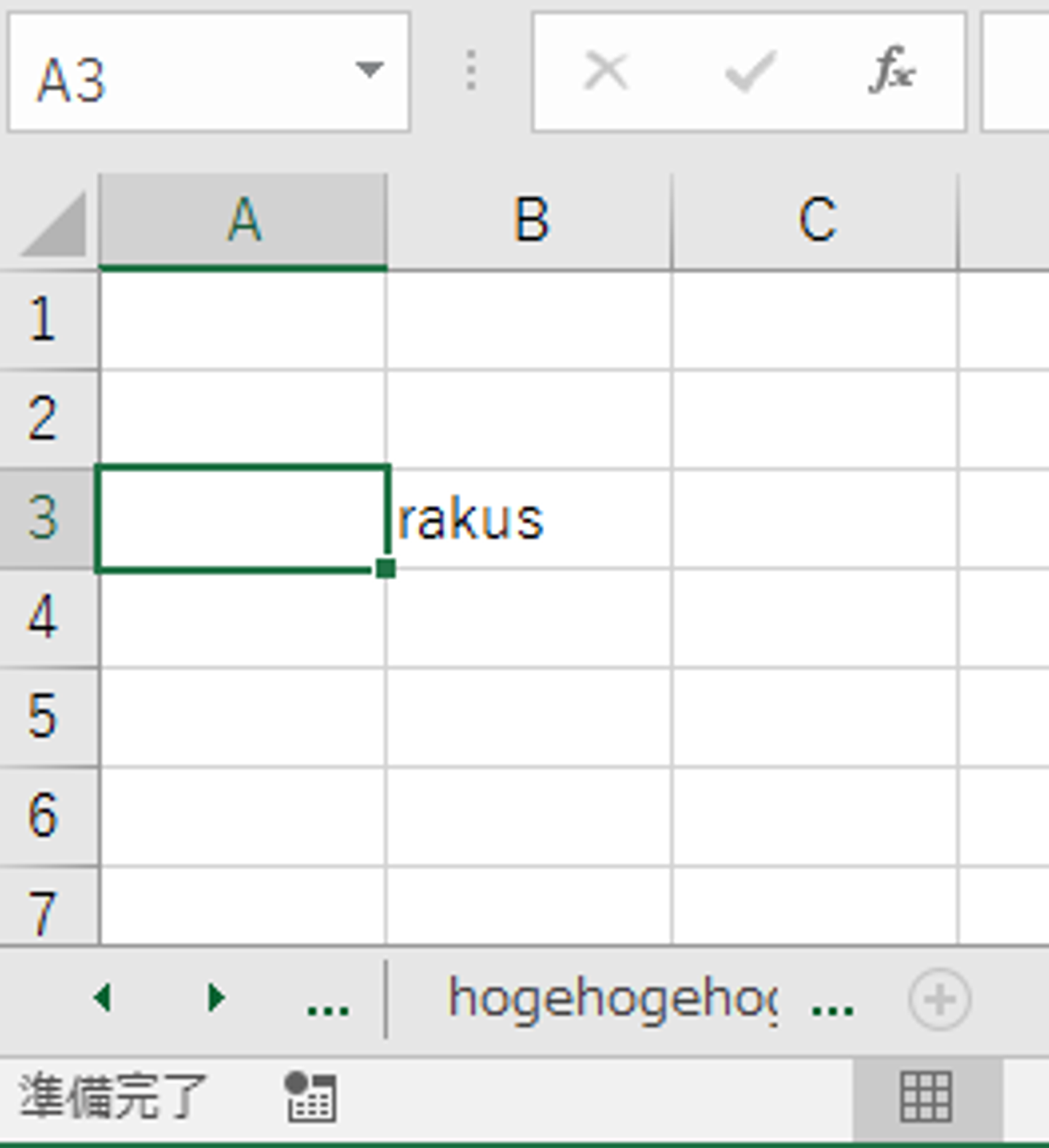The width and height of the screenshot is (1049, 1148).
Task: Click the Name Box showing A3
Action: click(182, 74)
